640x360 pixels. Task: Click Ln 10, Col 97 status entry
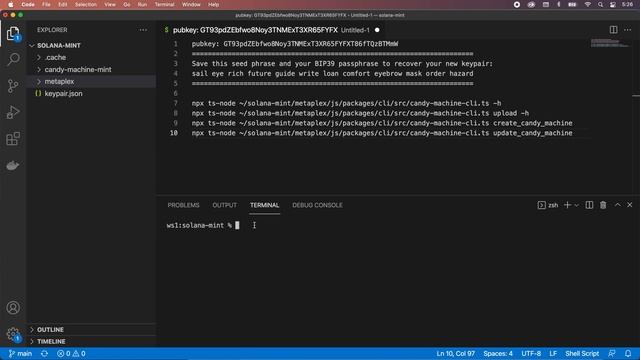(456, 353)
